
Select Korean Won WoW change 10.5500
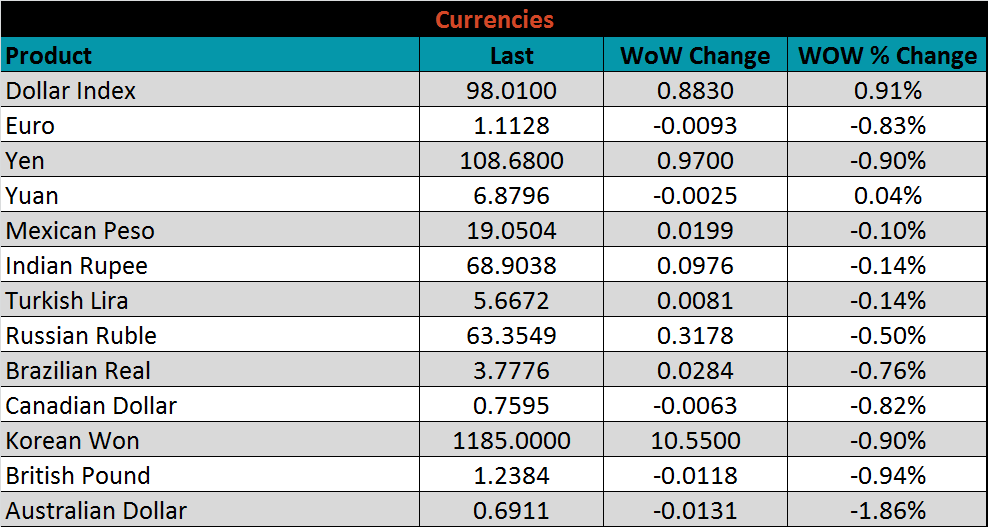click(x=695, y=441)
